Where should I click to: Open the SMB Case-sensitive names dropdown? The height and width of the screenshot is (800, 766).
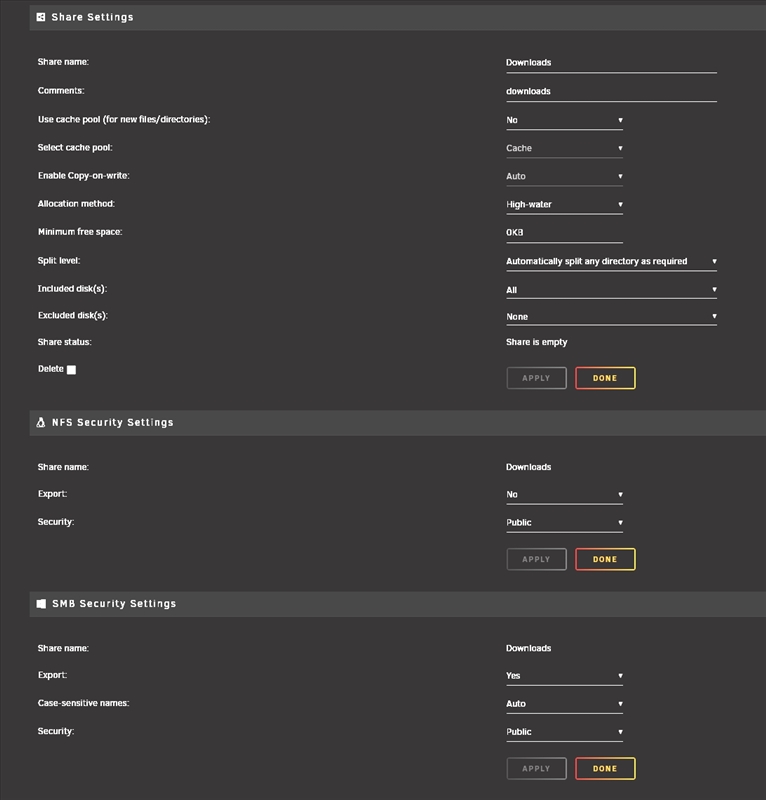(x=564, y=703)
